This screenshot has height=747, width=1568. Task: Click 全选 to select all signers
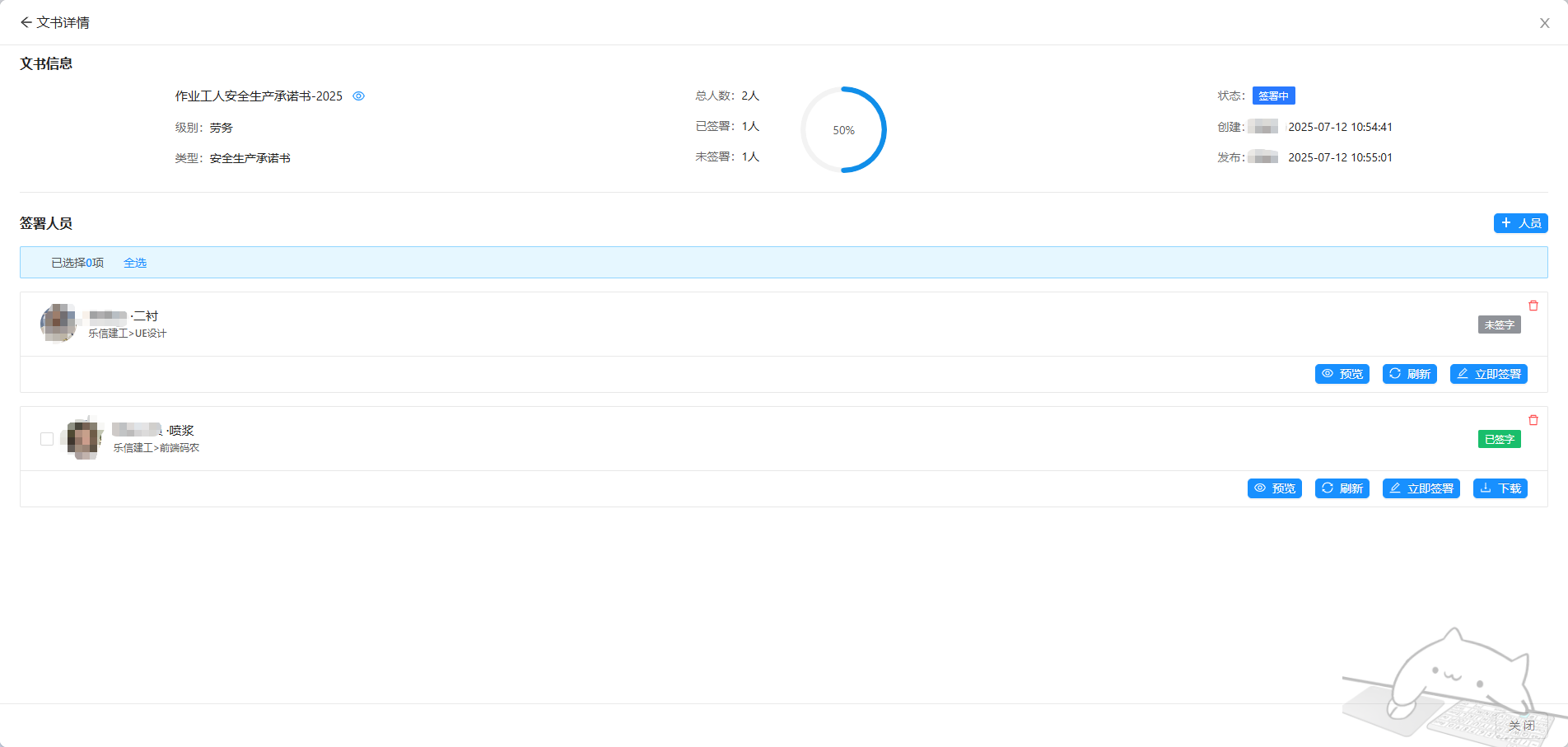135,263
